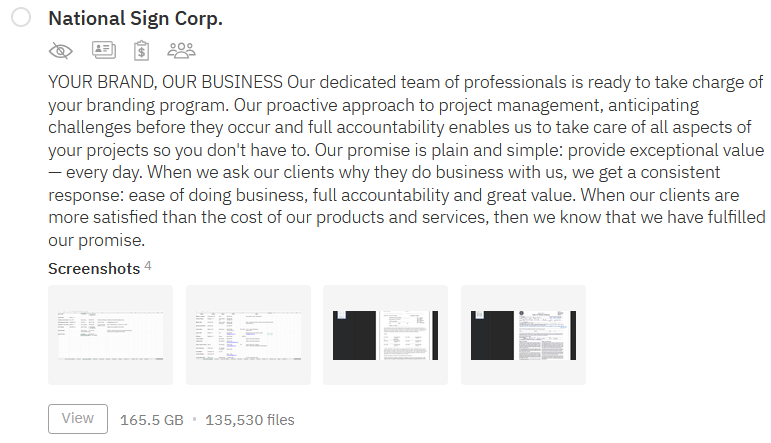Click the Screenshots heading

94,269
